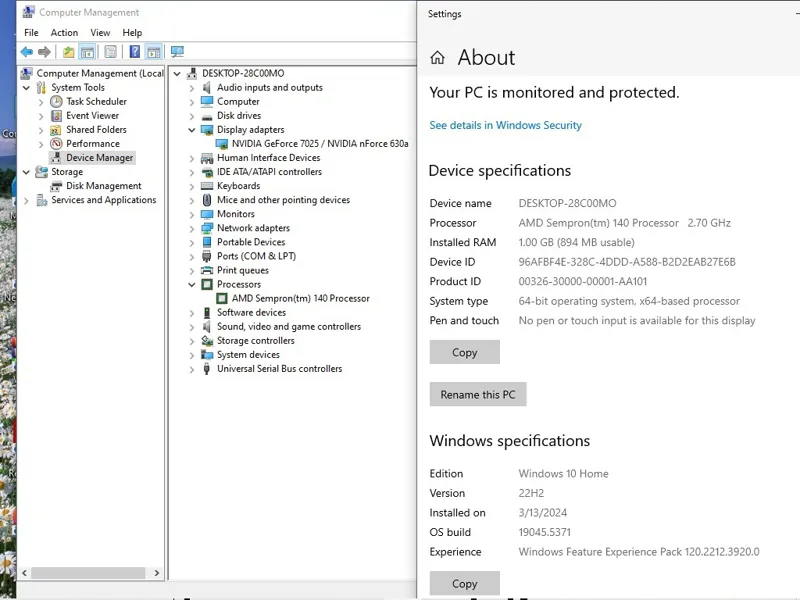This screenshot has height=600, width=800.
Task: Expand Services and Applications node
Action: (27, 200)
